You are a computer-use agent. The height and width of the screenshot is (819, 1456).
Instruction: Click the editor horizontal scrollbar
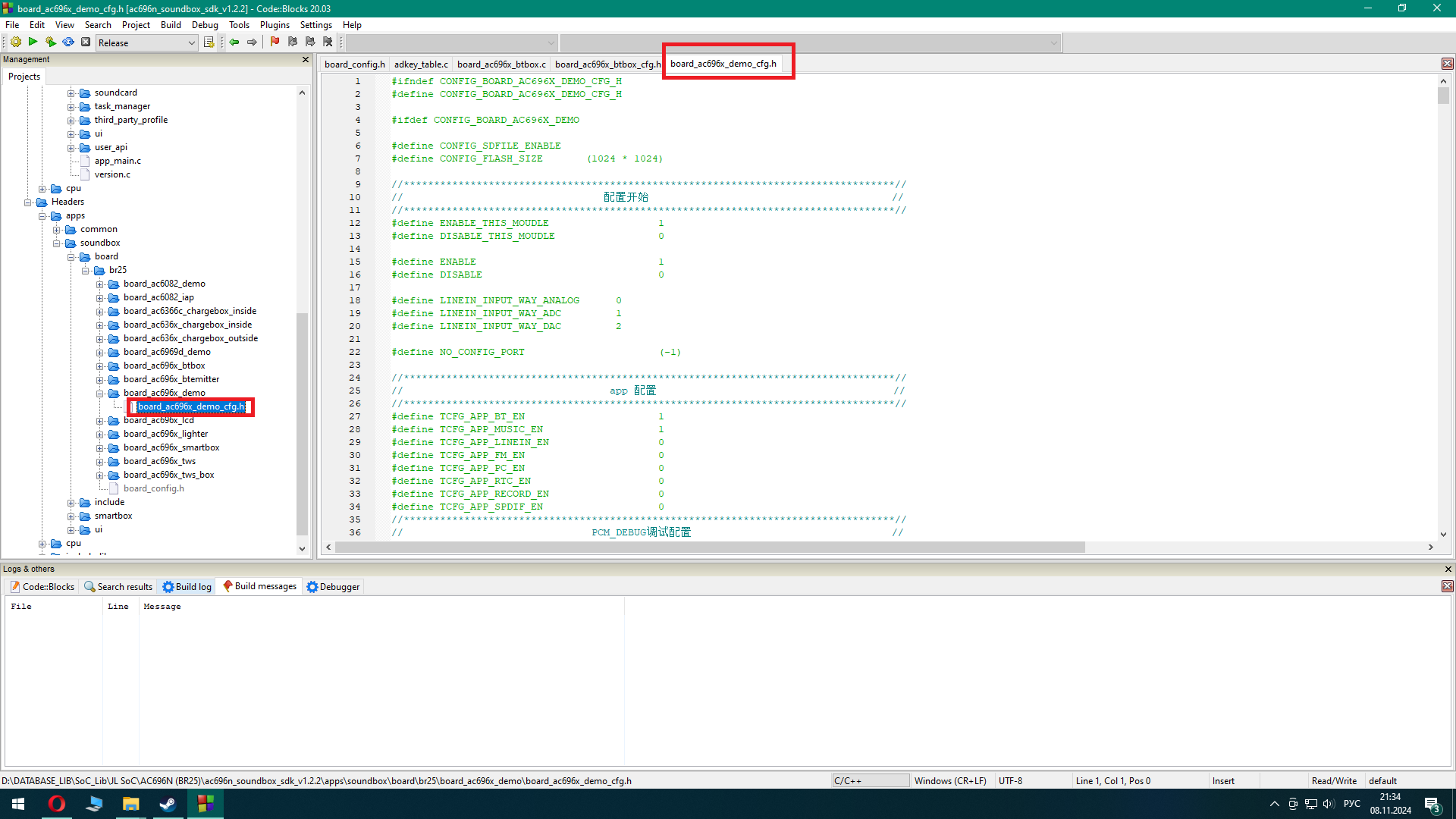tap(709, 548)
